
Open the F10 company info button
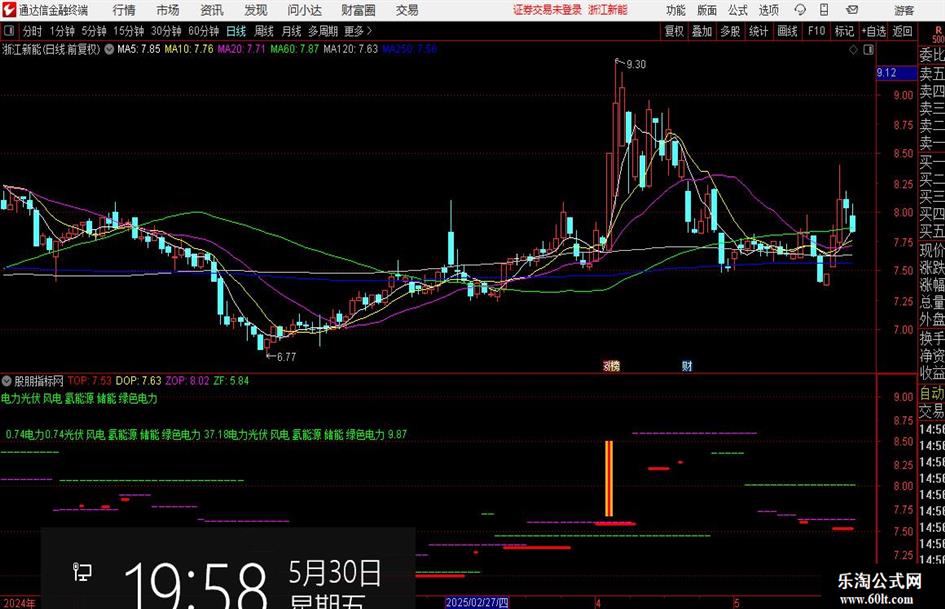[817, 31]
